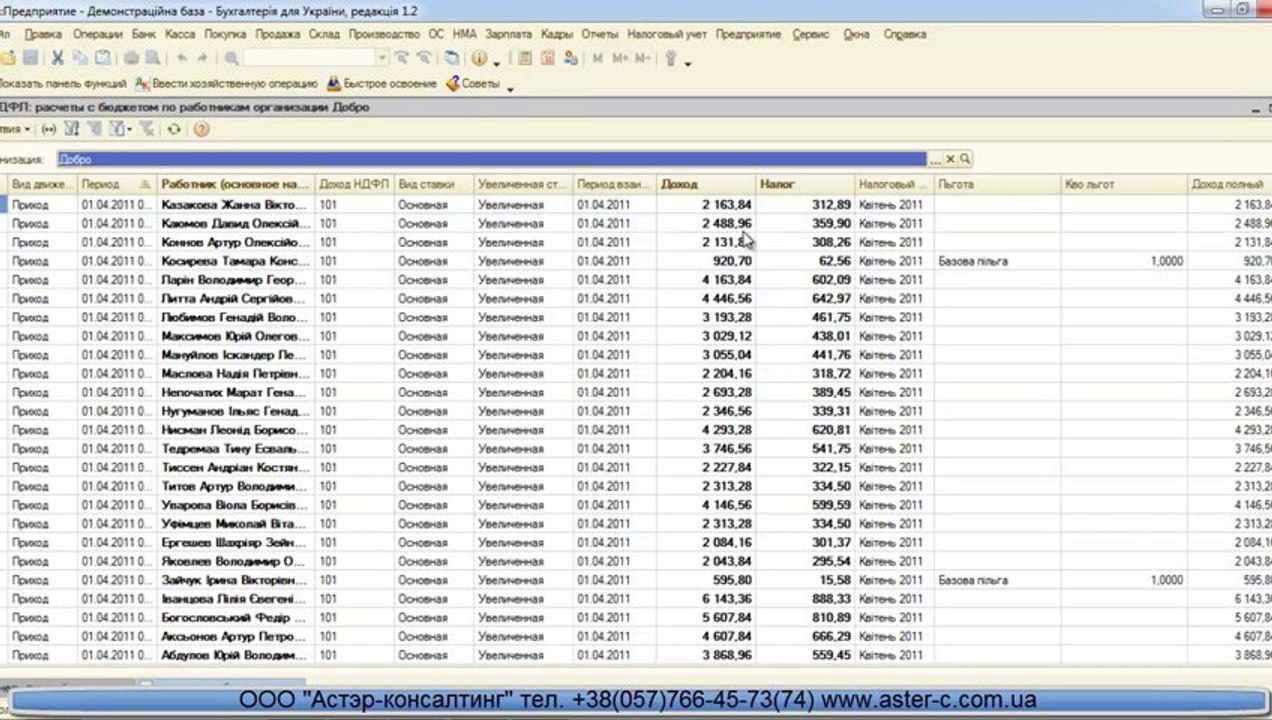1272x720 pixels.
Task: Clear the organization field with X button
Action: pyautogui.click(x=951, y=159)
